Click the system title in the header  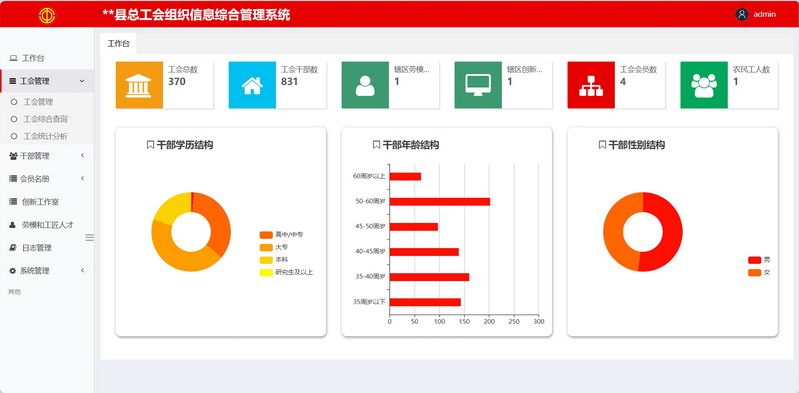coord(196,15)
